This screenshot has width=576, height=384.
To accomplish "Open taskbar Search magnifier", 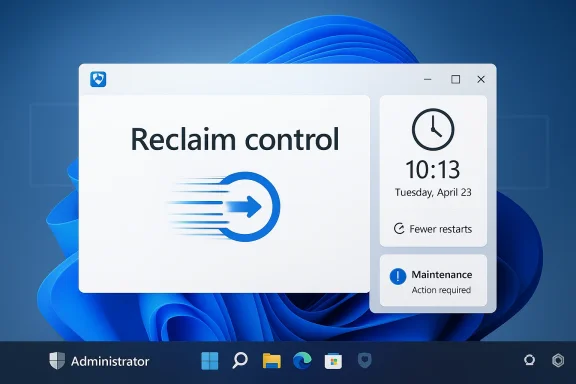I will pos(240,360).
